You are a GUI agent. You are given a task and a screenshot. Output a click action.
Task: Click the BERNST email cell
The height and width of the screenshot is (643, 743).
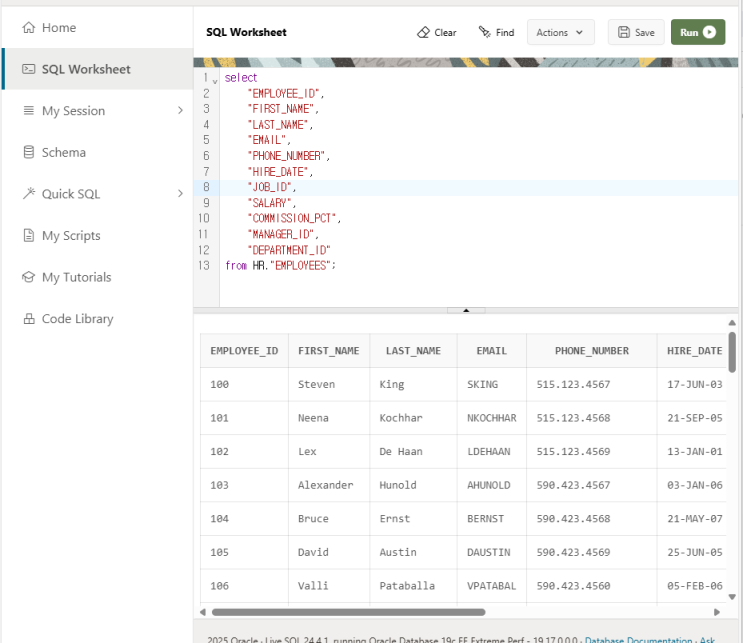coord(491,519)
